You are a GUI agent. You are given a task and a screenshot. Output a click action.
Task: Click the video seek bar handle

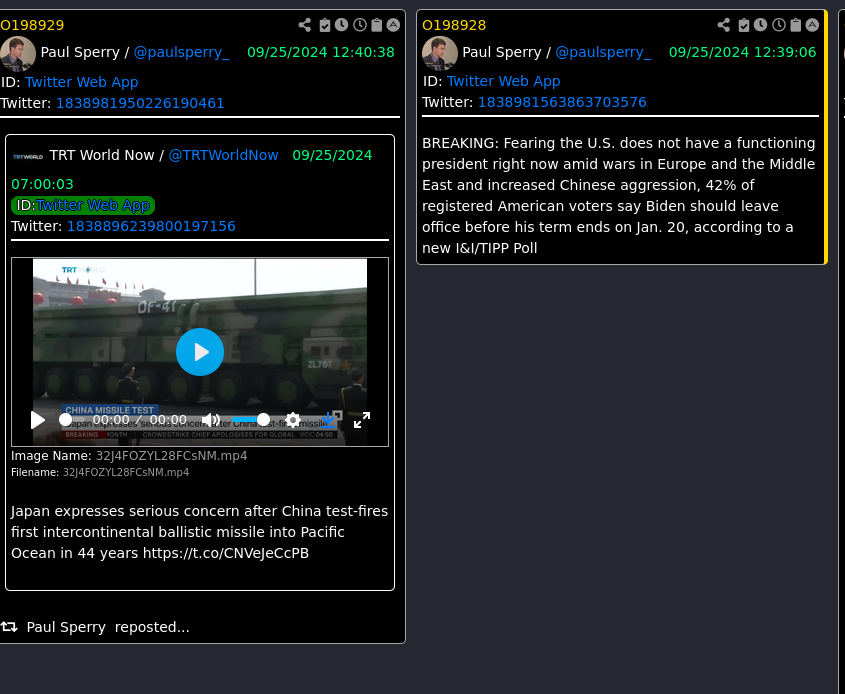pos(65,419)
